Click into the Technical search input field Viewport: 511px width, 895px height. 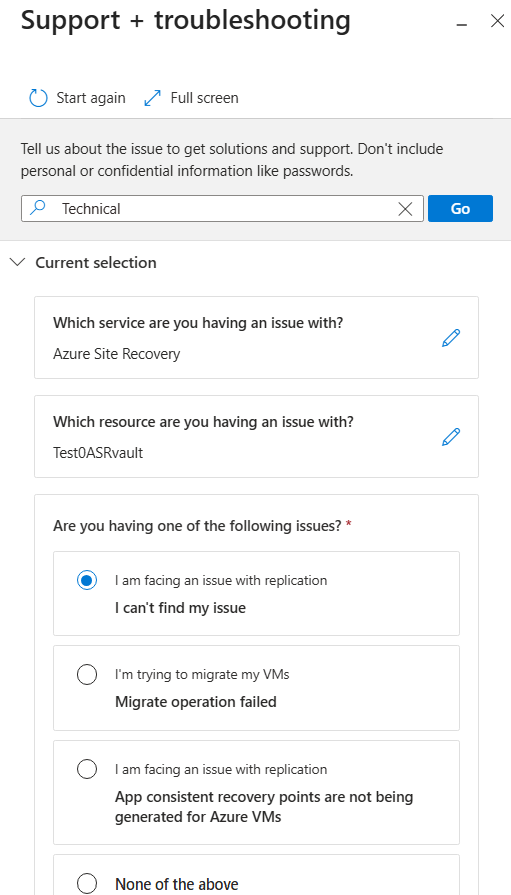point(223,208)
